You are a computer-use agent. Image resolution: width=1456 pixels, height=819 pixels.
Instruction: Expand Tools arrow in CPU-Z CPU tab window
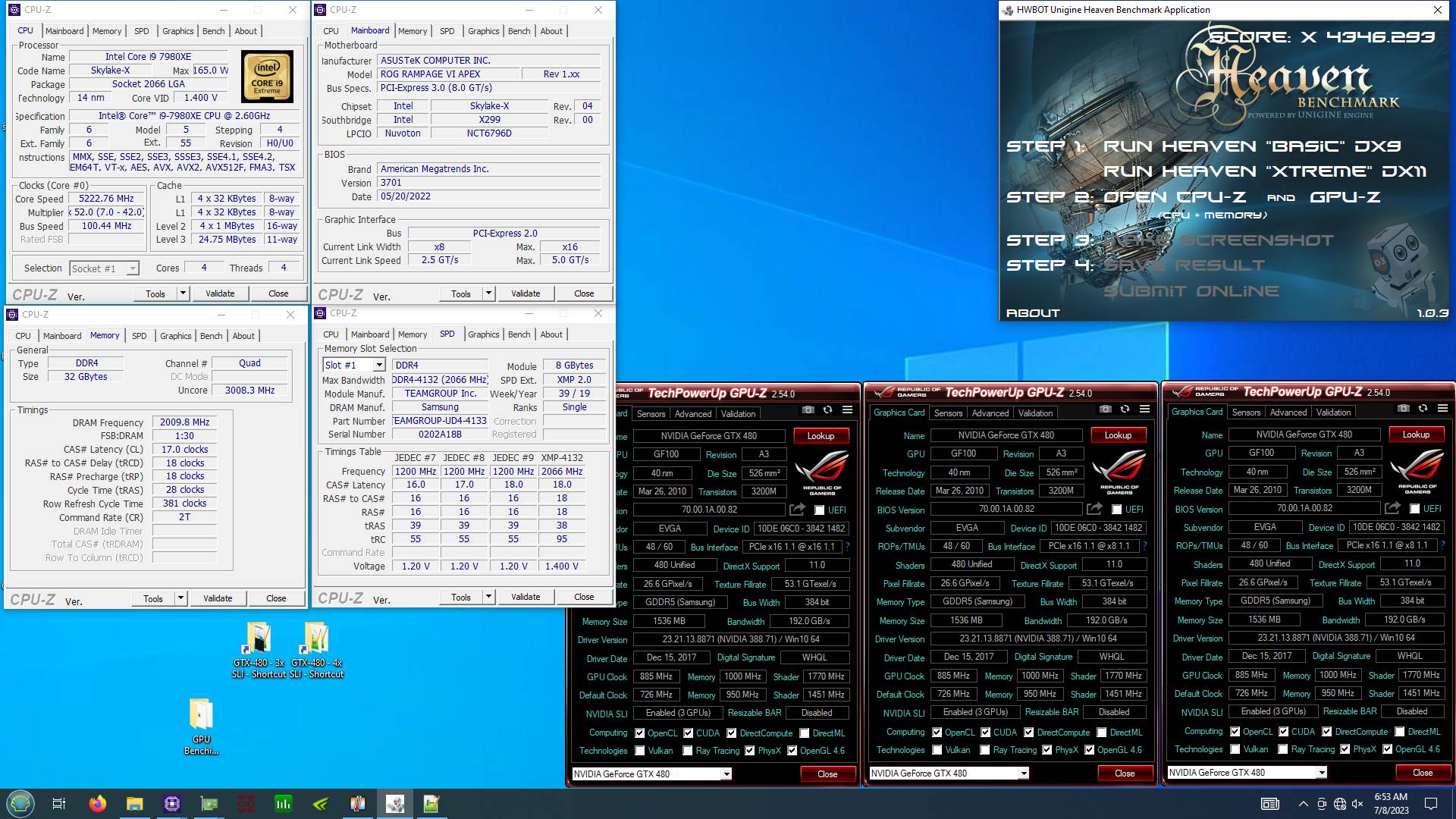(x=183, y=293)
